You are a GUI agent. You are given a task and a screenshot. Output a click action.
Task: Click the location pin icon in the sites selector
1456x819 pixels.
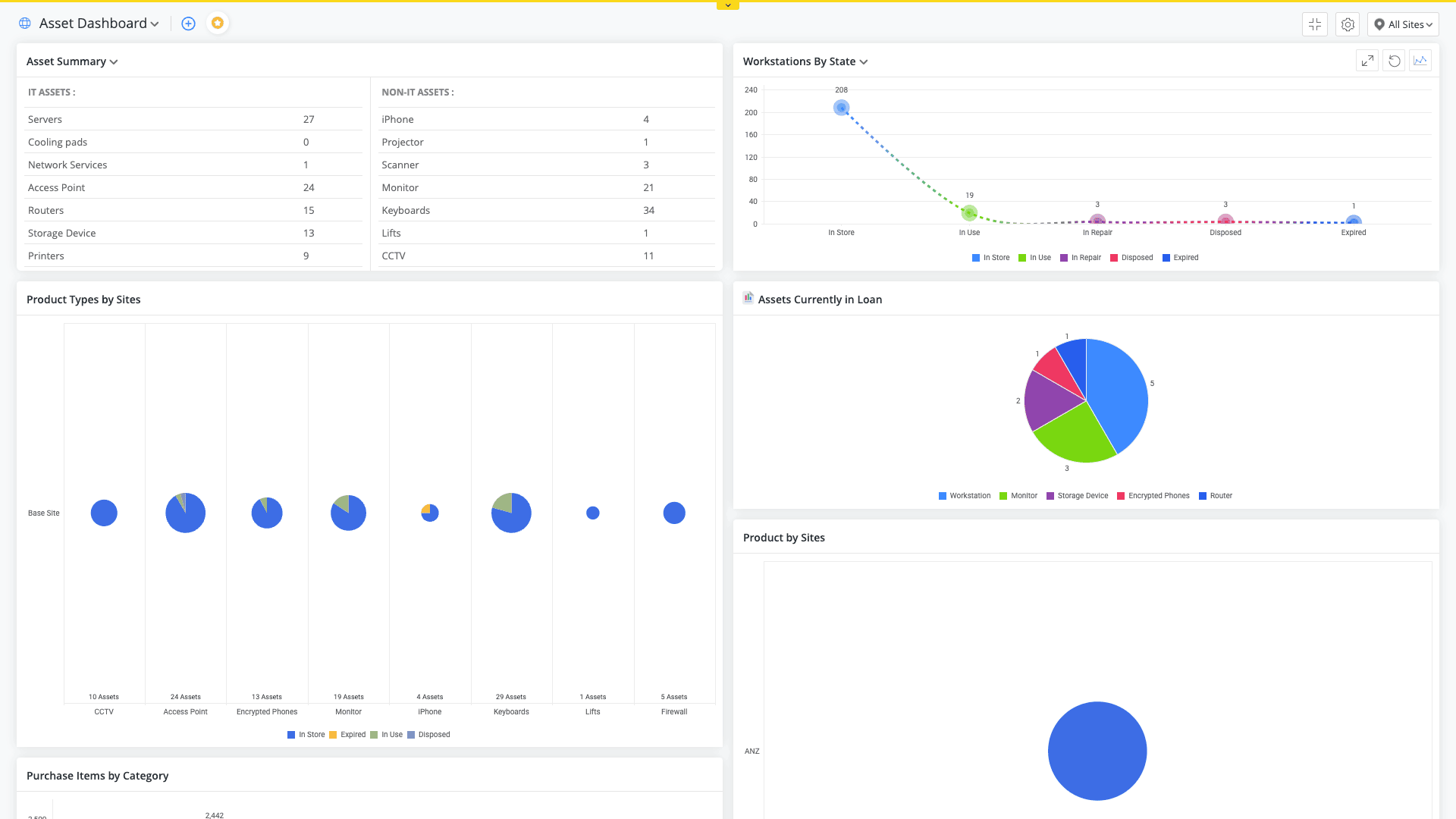click(1379, 24)
